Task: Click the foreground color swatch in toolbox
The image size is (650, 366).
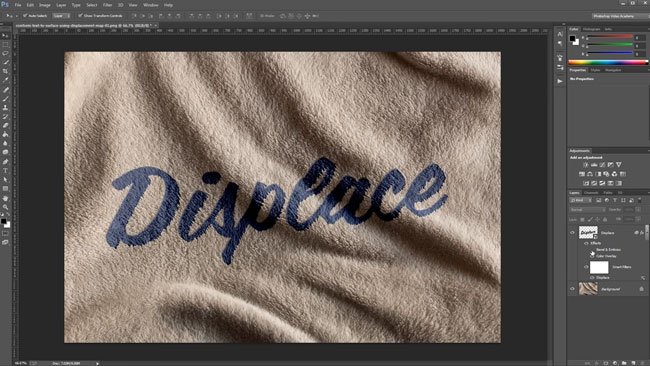Action: pos(4,222)
